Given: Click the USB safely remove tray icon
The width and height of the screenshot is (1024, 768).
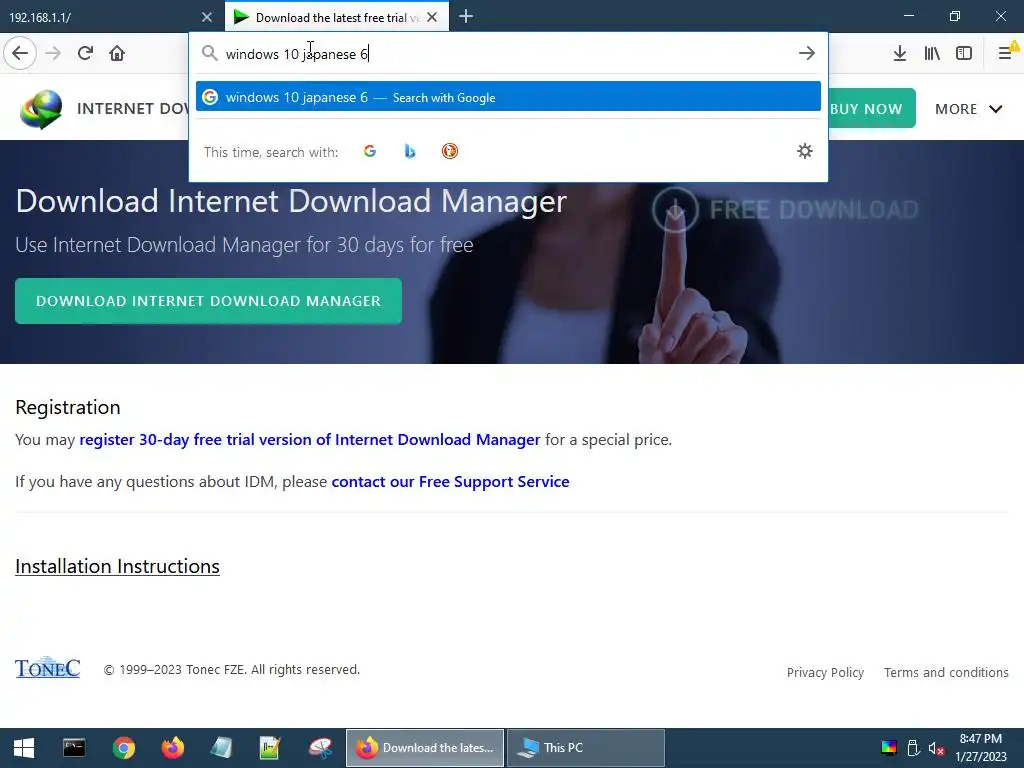Looking at the screenshot, I should (x=914, y=748).
